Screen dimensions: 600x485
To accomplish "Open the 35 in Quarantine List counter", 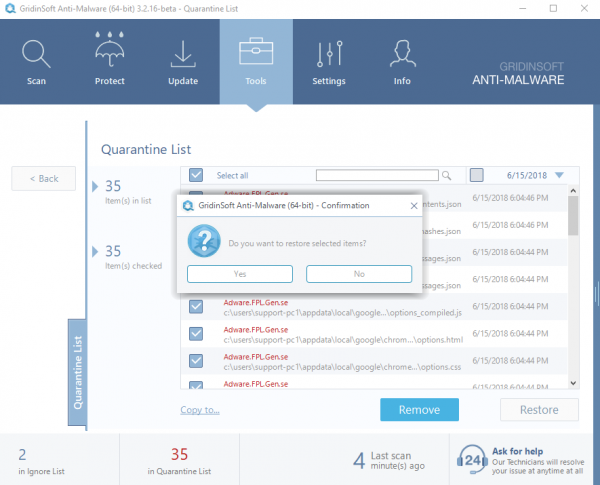I will [x=179, y=461].
